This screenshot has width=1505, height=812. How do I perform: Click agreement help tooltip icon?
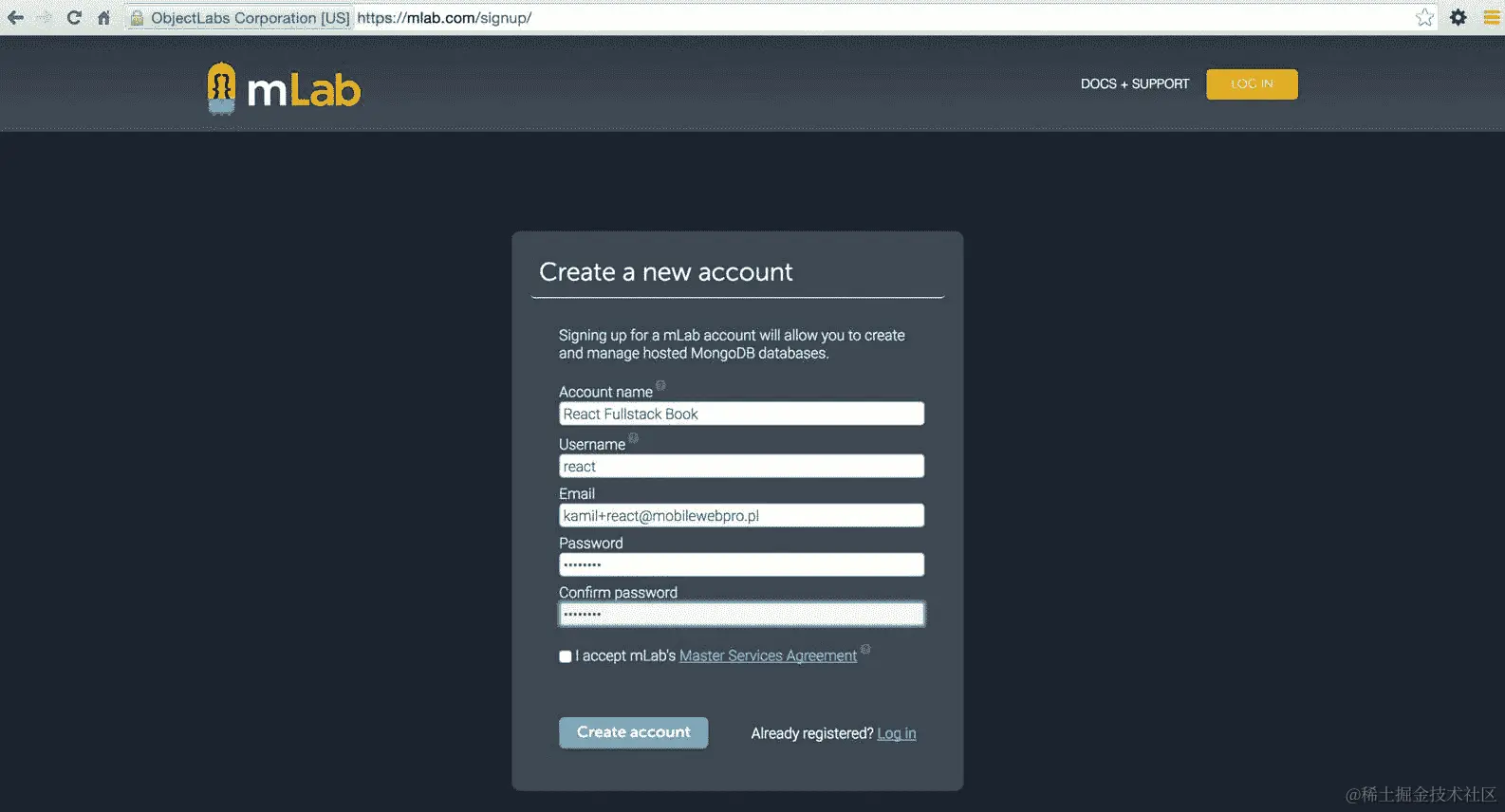click(x=865, y=650)
